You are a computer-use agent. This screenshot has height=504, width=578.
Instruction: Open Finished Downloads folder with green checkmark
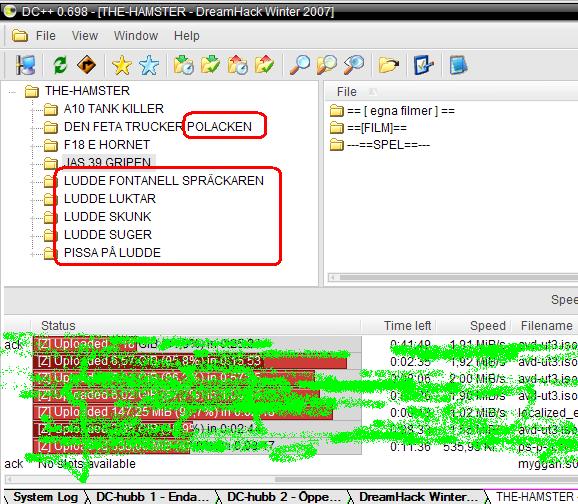pyautogui.click(x=210, y=65)
